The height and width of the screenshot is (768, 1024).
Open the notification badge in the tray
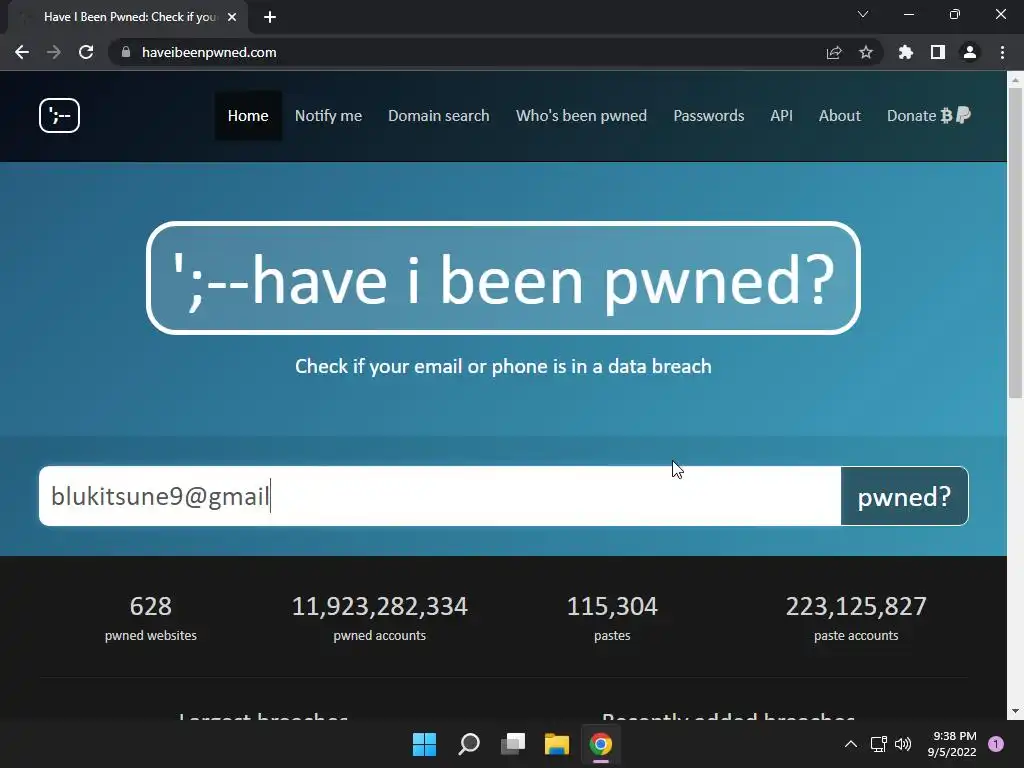point(996,744)
